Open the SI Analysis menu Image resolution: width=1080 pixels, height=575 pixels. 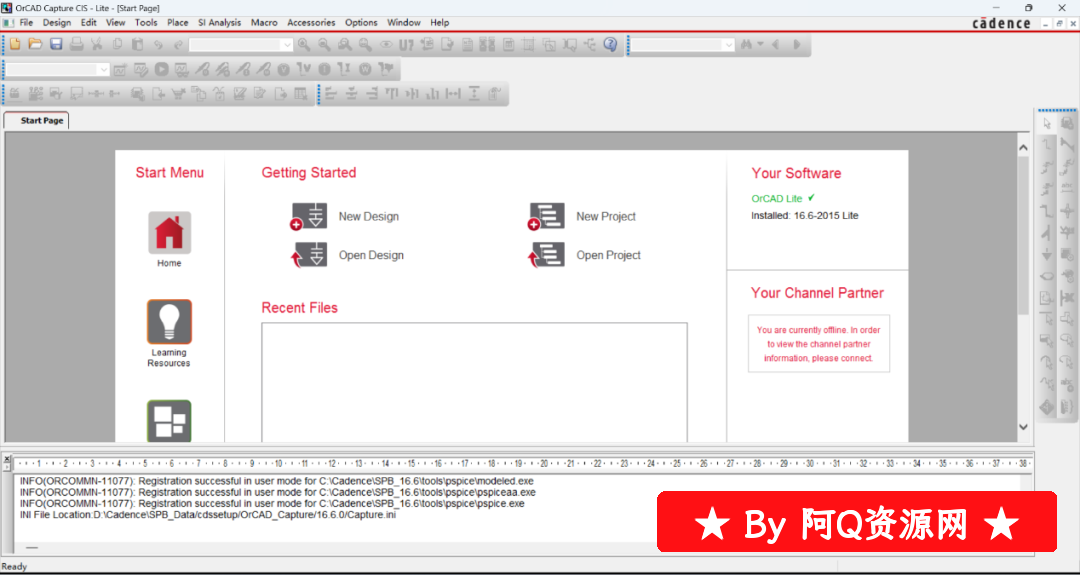(x=220, y=23)
